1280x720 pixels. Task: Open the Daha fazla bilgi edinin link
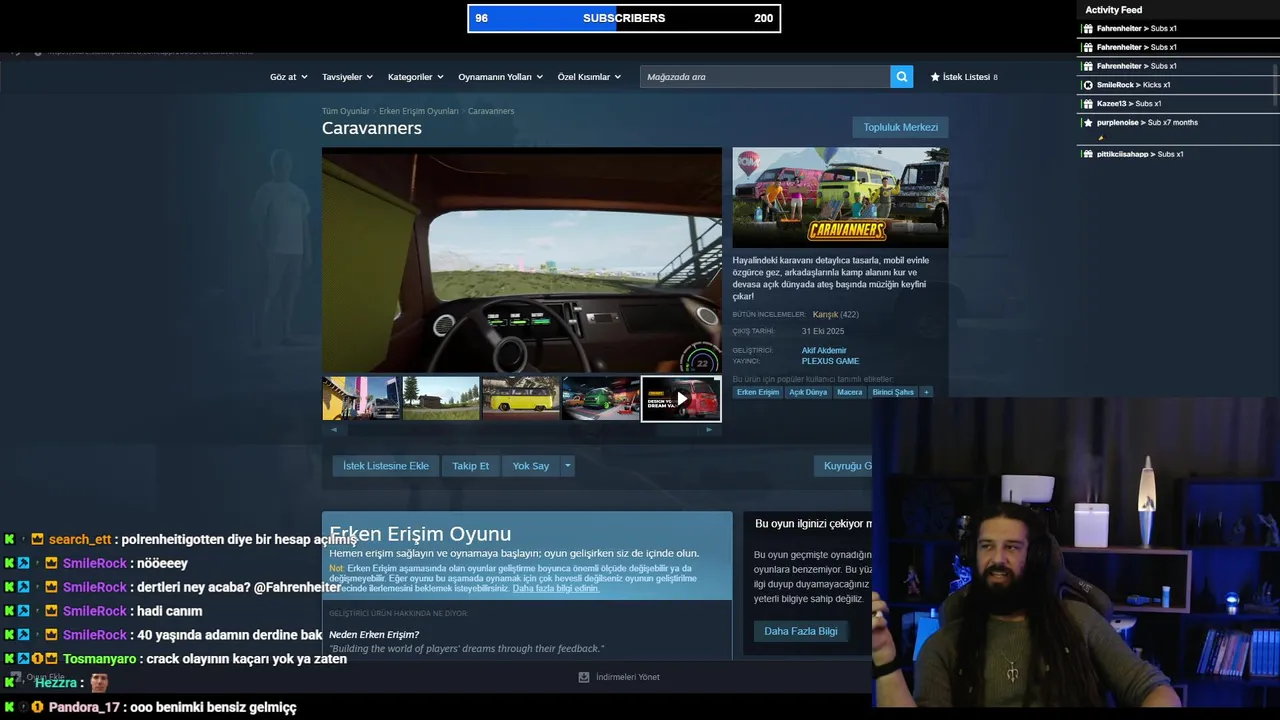point(556,588)
